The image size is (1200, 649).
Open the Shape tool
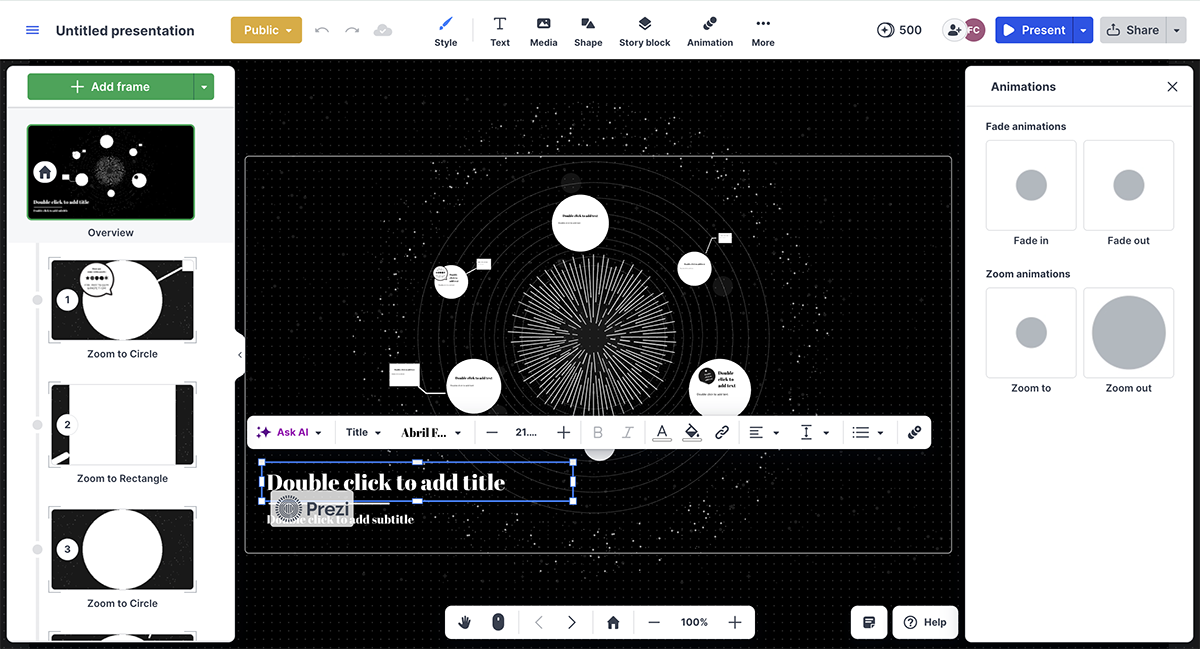[x=588, y=31]
